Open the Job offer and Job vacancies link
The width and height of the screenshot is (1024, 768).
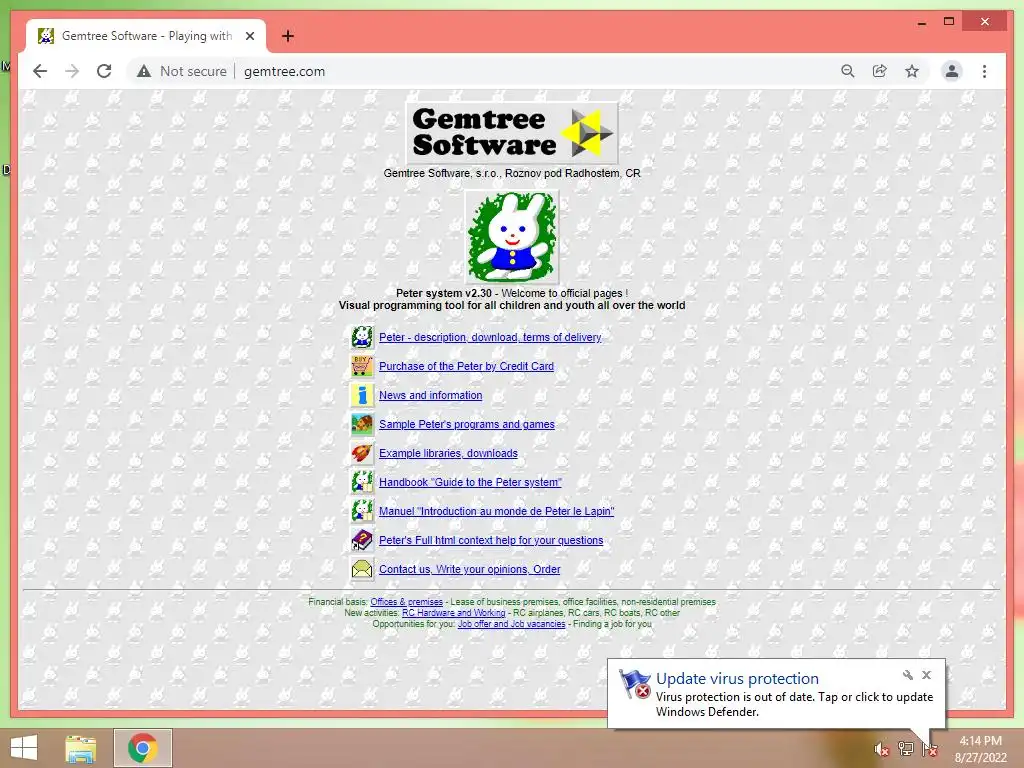[x=511, y=624]
